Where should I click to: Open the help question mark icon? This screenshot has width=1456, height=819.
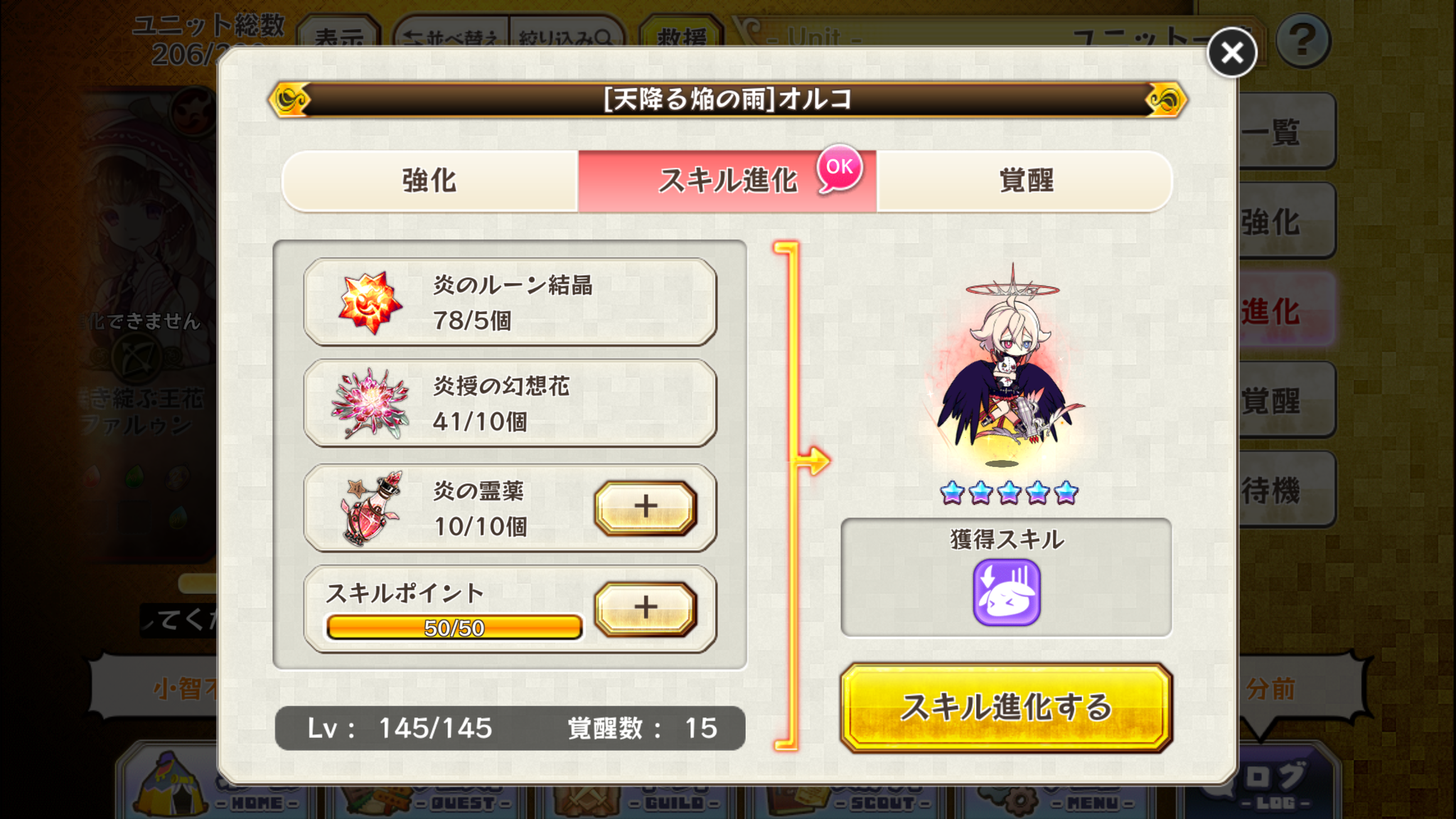1302,41
